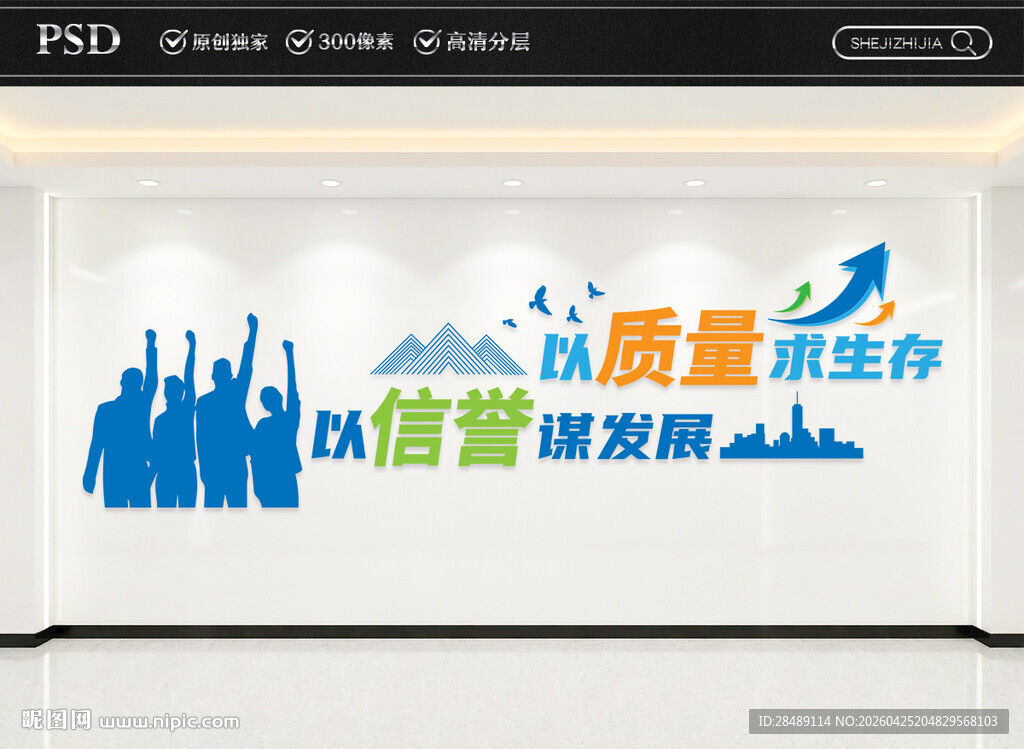Click the blue mountain line graphic
This screenshot has height=749, width=1024.
point(448,349)
